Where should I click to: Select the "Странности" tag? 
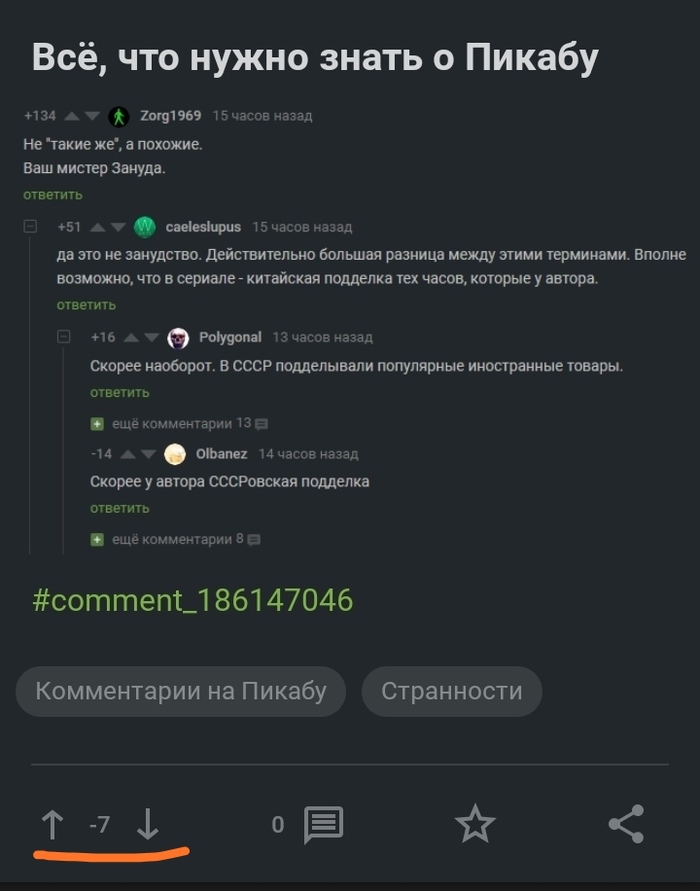click(x=451, y=691)
